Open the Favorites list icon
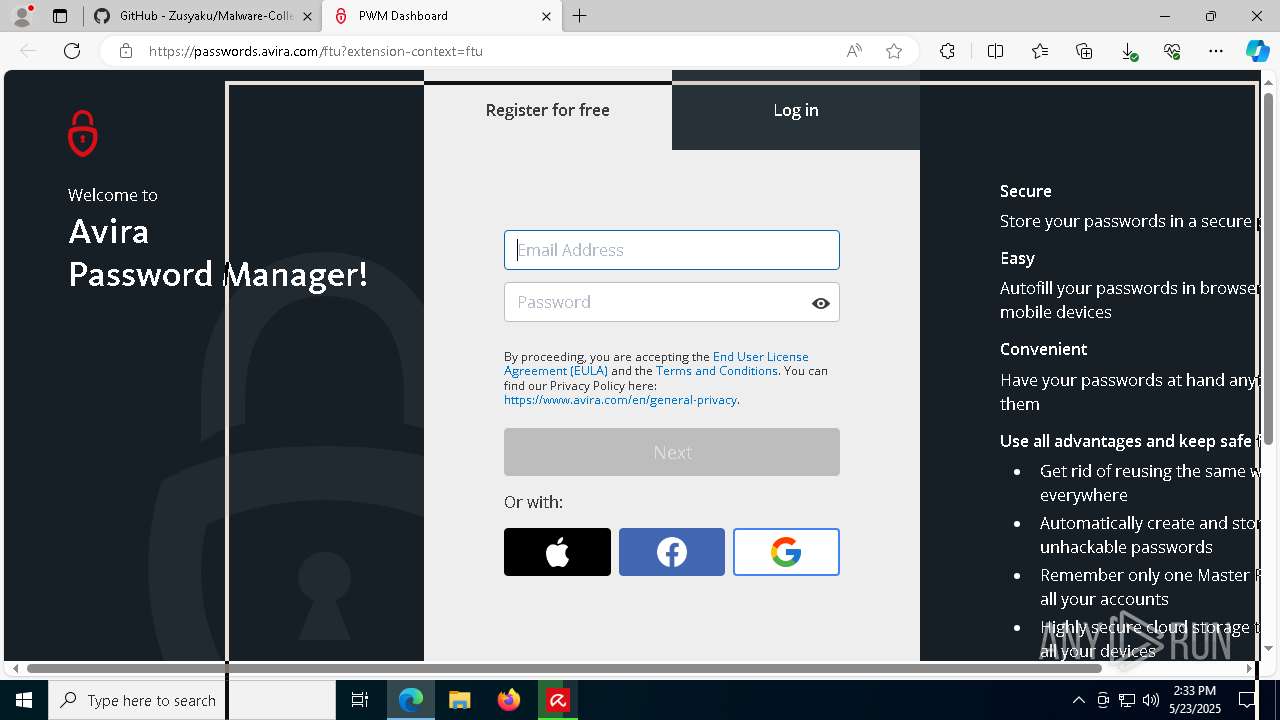 [x=1040, y=51]
